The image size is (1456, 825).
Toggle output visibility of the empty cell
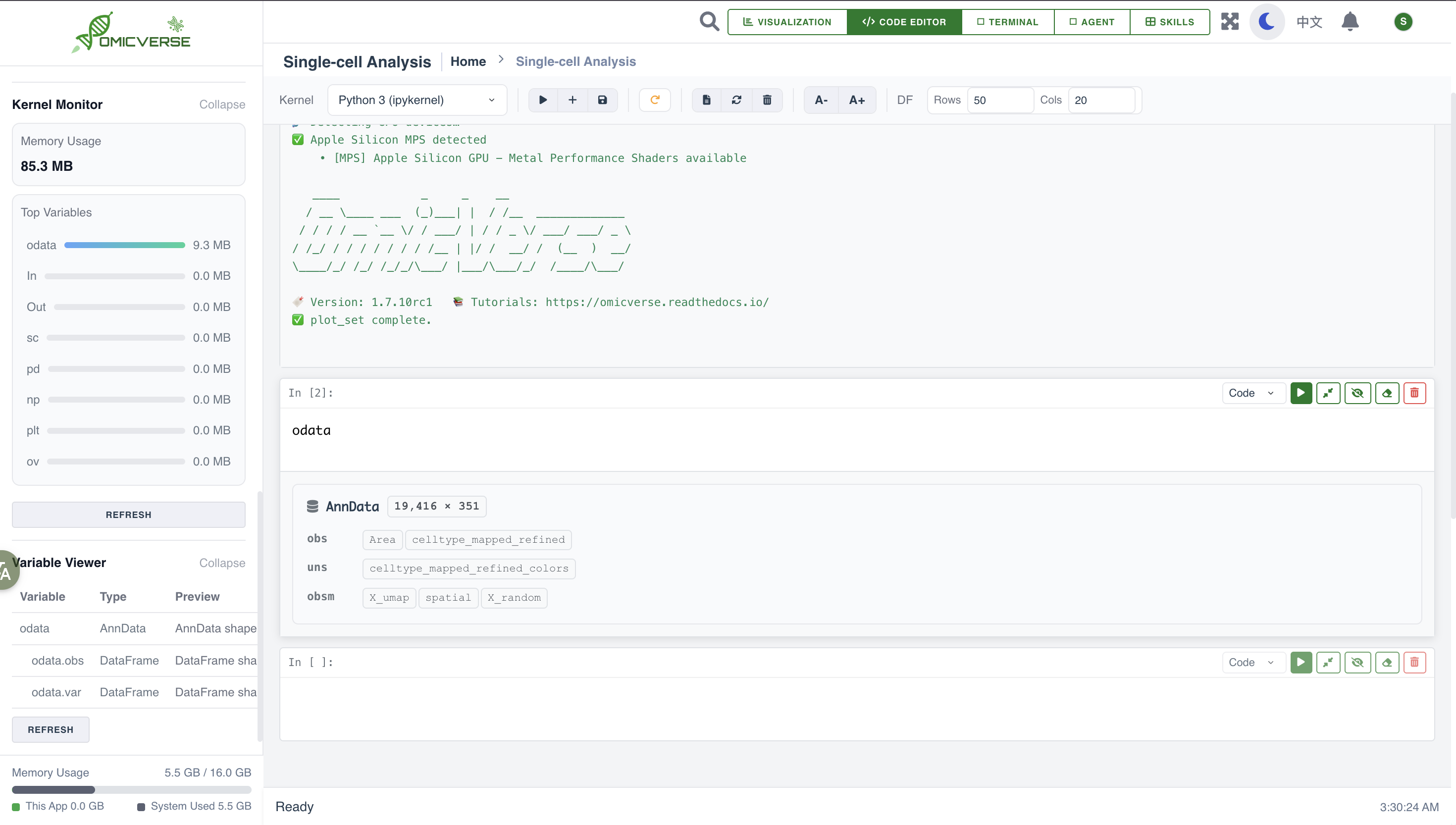(x=1357, y=662)
